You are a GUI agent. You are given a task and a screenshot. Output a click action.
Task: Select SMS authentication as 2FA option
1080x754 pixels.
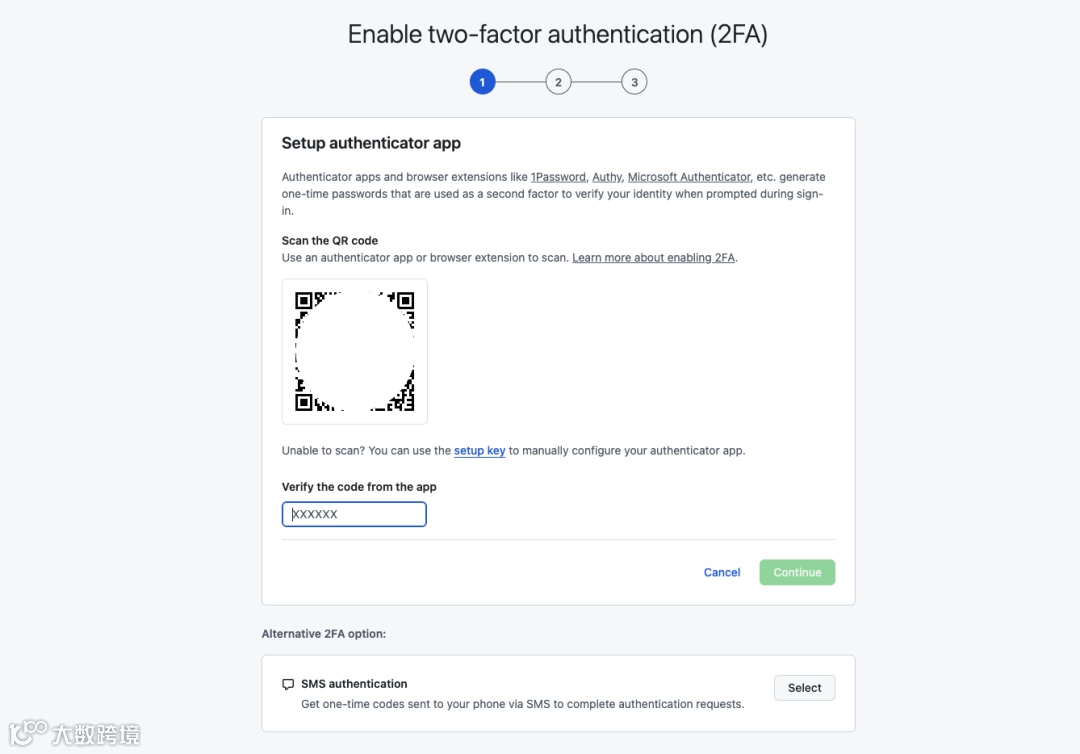tap(804, 688)
